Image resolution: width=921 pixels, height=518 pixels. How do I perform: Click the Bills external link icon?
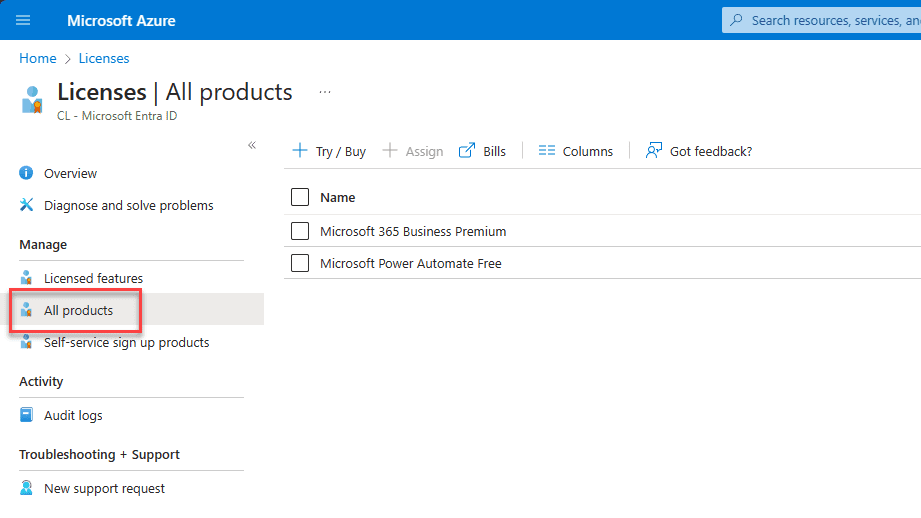pyautogui.click(x=466, y=150)
